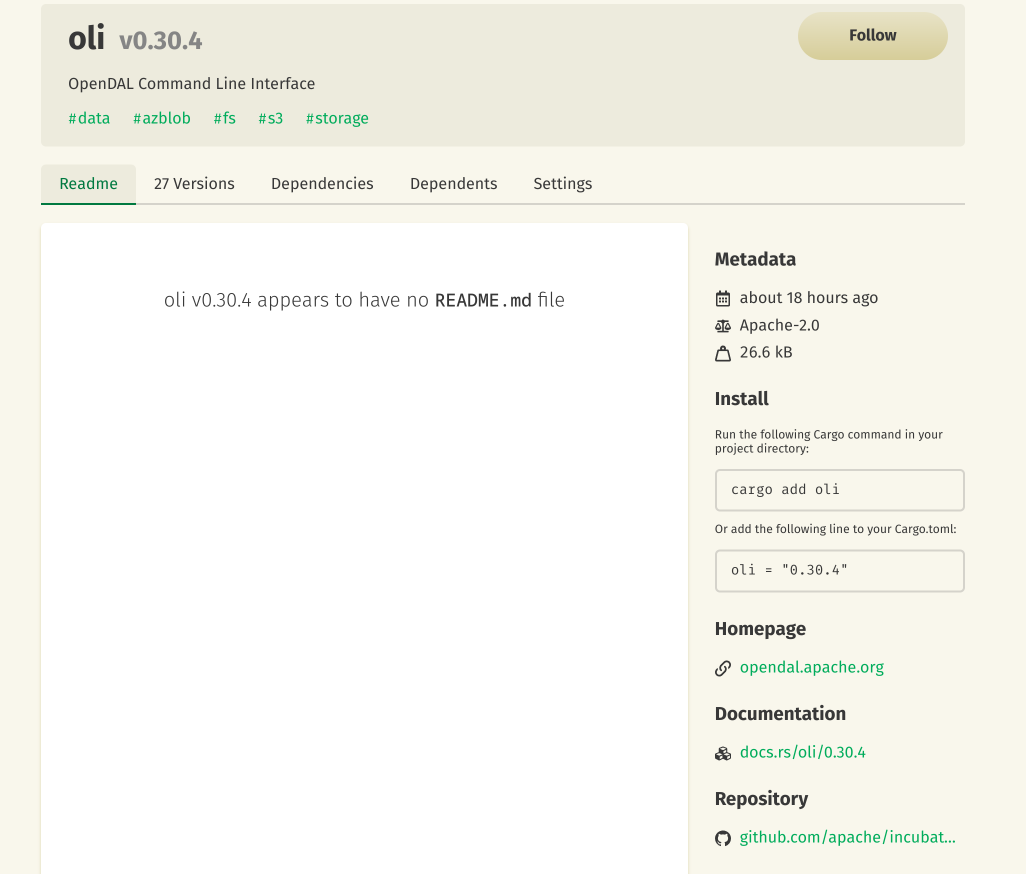
Task: Switch to the Dependencies tab
Action: [x=322, y=183]
